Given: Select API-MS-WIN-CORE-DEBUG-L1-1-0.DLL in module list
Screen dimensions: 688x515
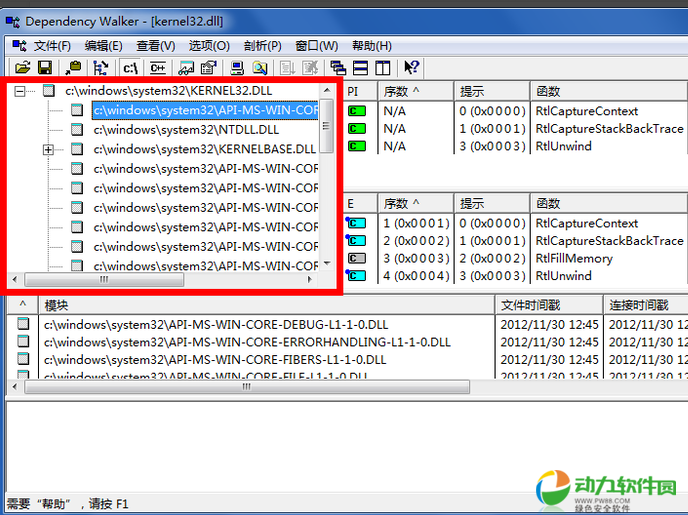Looking at the screenshot, I should (x=215, y=324).
